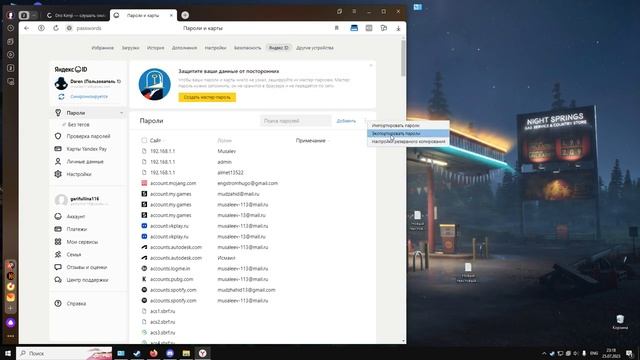Open the three-dots menu next to Добавить
The height and width of the screenshot is (360, 640).
pyautogui.click(x=365, y=121)
